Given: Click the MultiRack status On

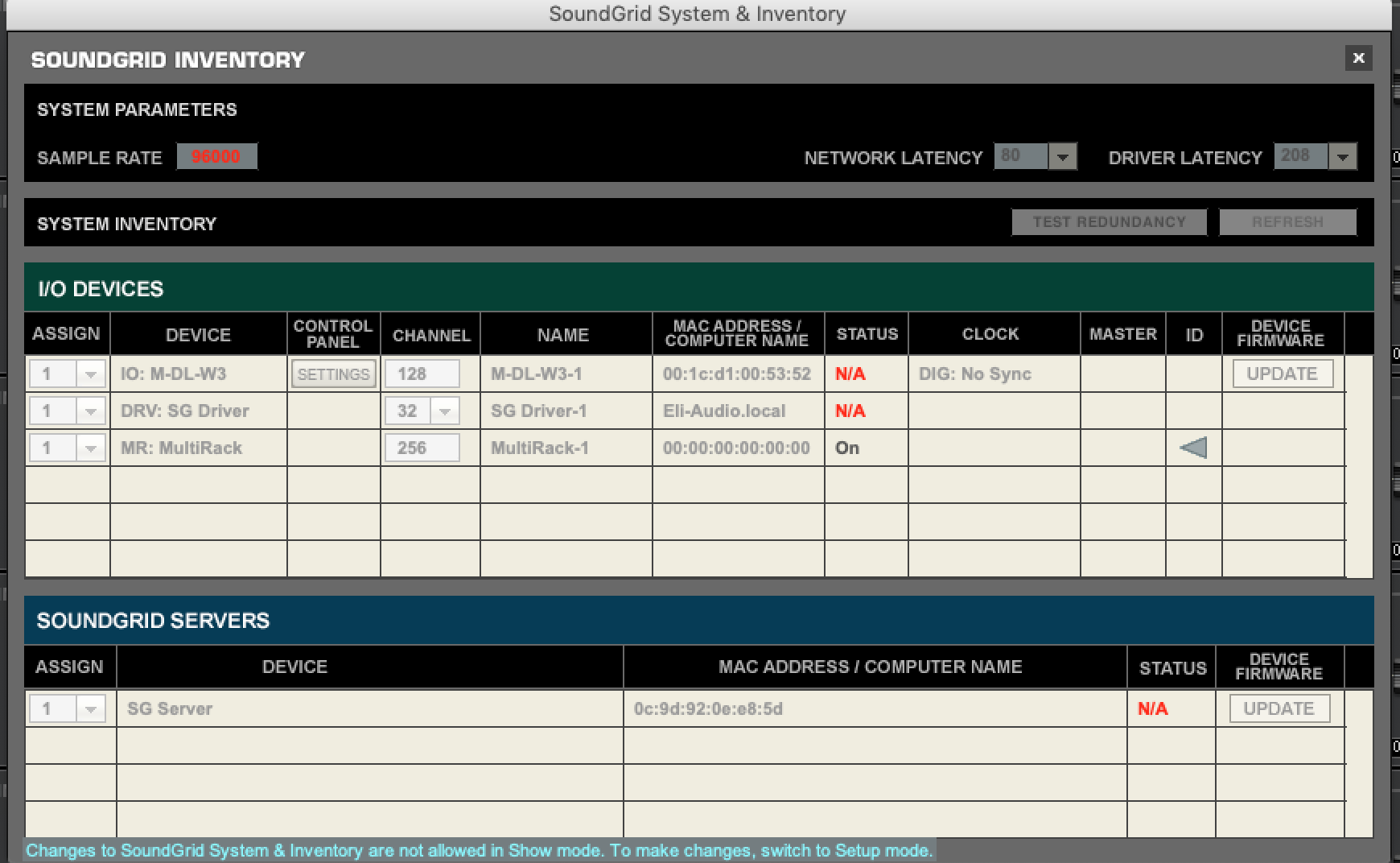Looking at the screenshot, I should click(847, 448).
